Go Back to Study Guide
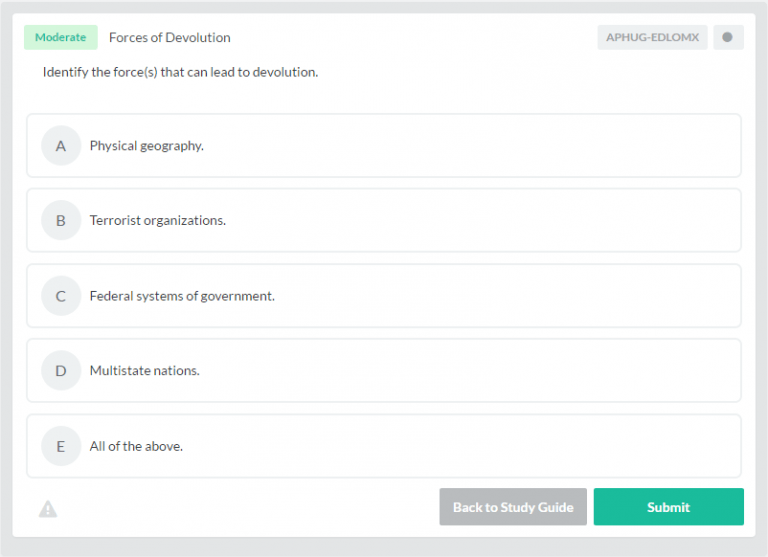 [513, 507]
